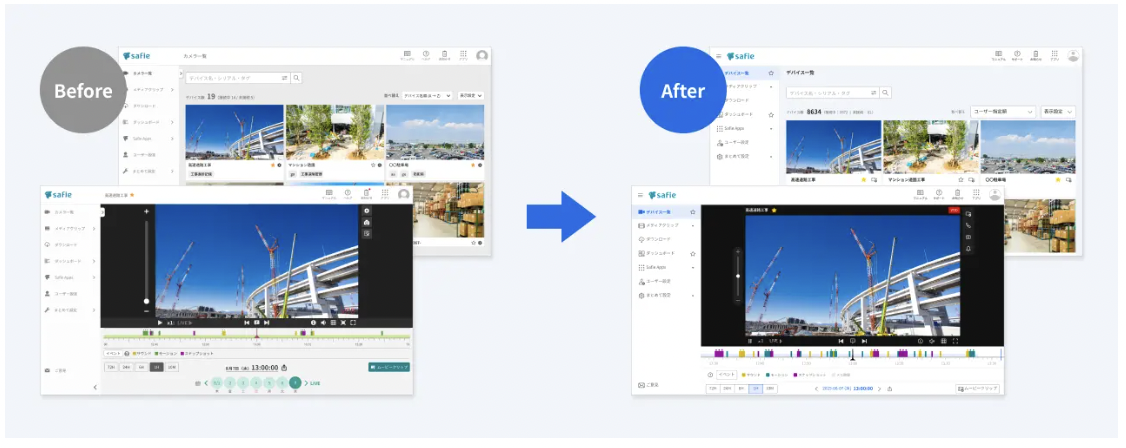The width and height of the screenshot is (1126, 448).
Task: Click zoom-out minus icon in Before player
Action: (146, 310)
